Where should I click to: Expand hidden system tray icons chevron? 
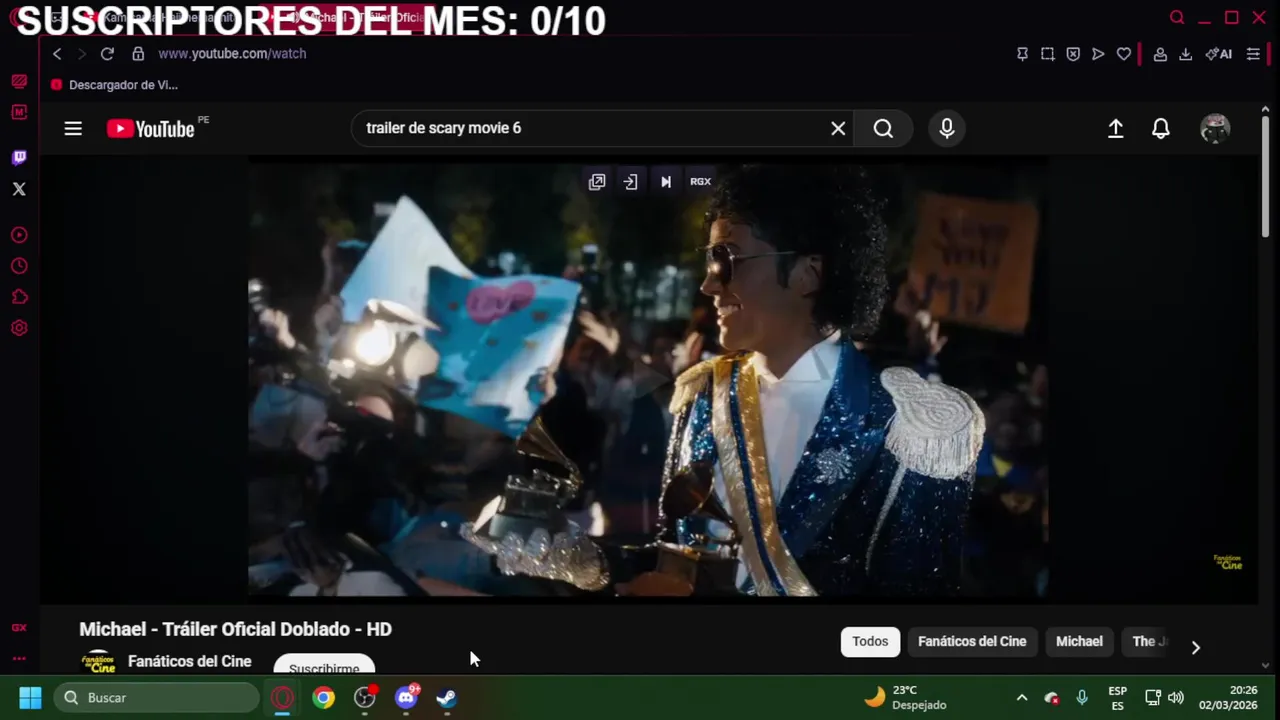click(1021, 698)
